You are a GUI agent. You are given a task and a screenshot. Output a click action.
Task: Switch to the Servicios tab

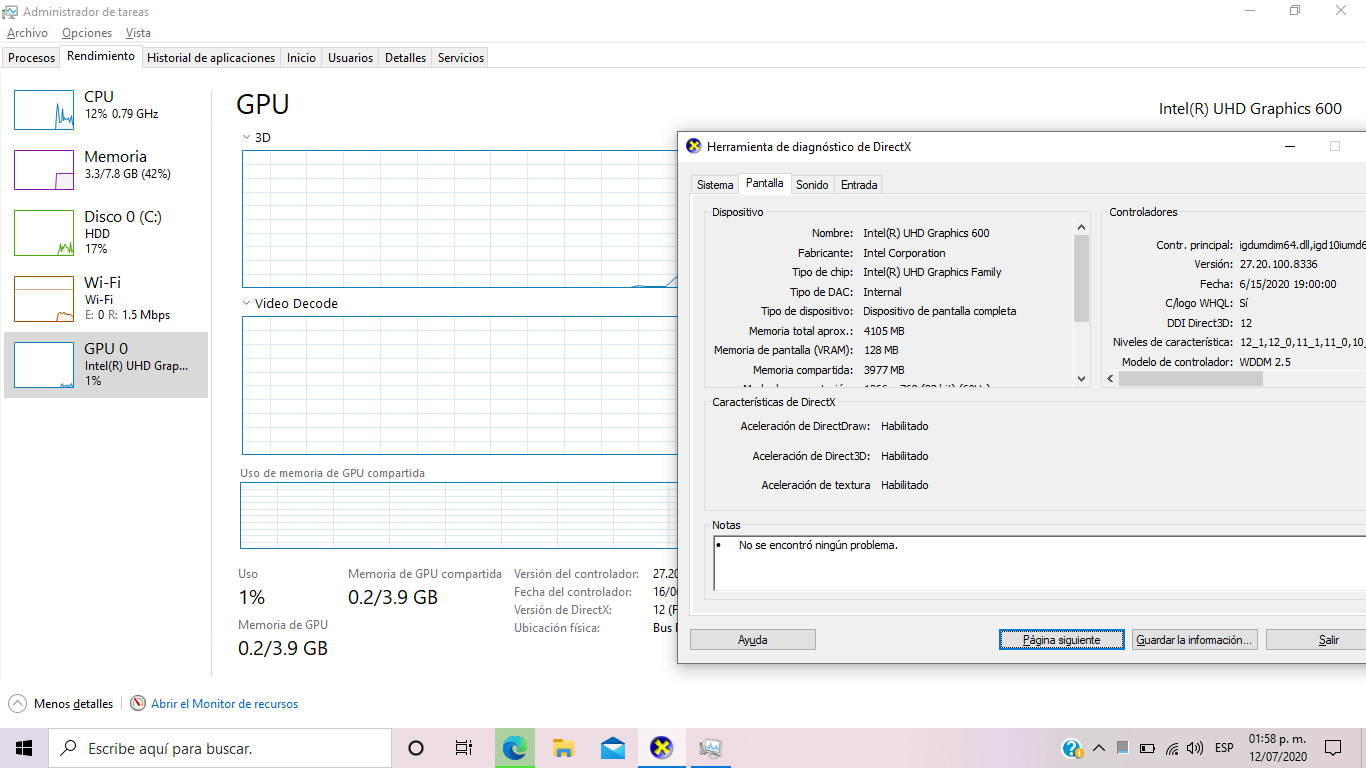pos(461,58)
